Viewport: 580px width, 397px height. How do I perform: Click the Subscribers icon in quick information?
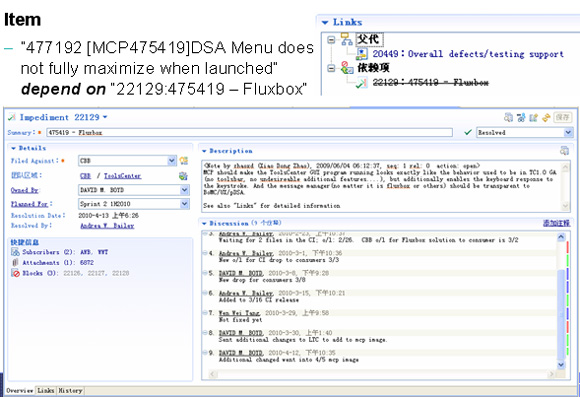pyautogui.click(x=15, y=252)
